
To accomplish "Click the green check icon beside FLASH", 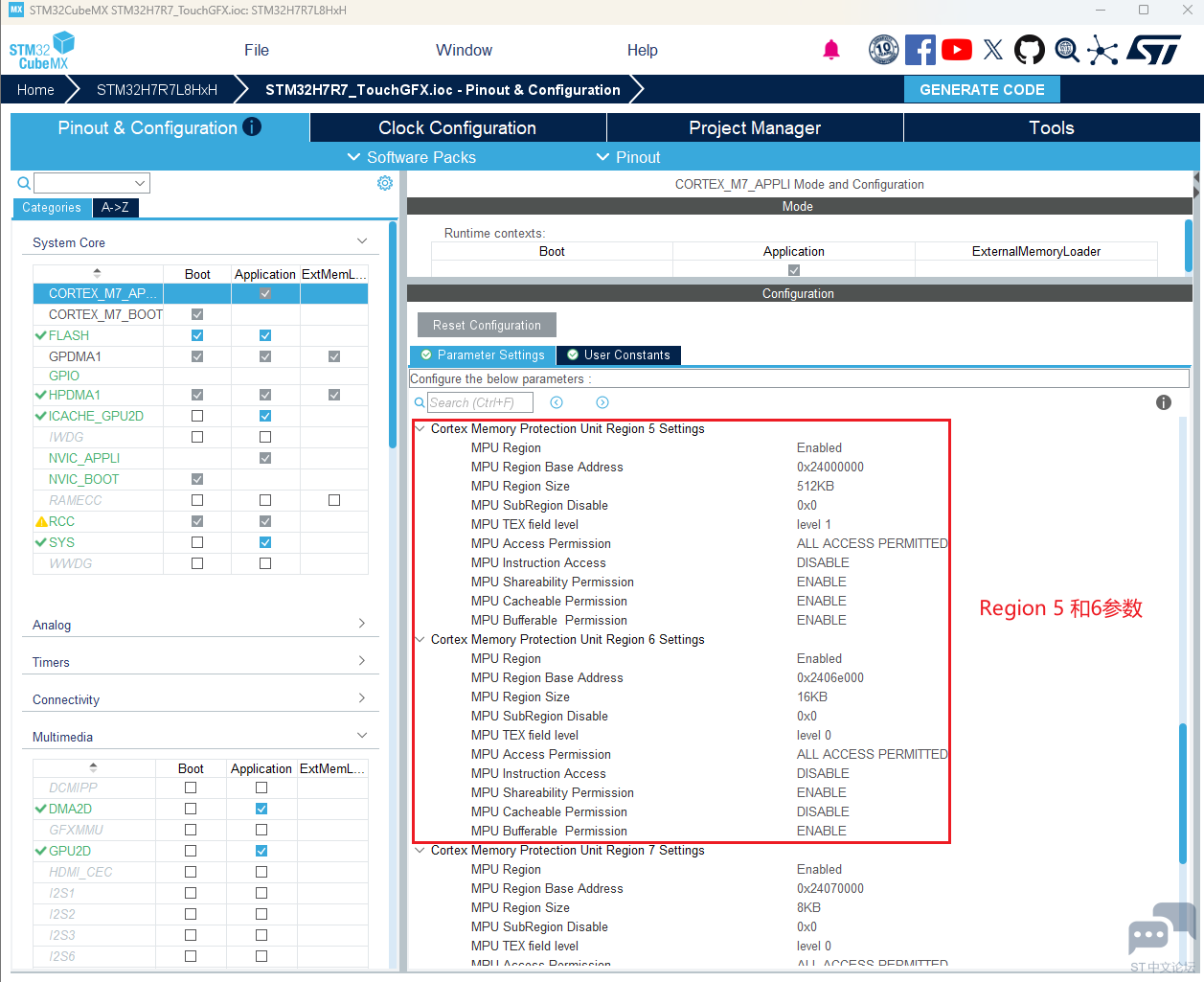I will [41, 335].
